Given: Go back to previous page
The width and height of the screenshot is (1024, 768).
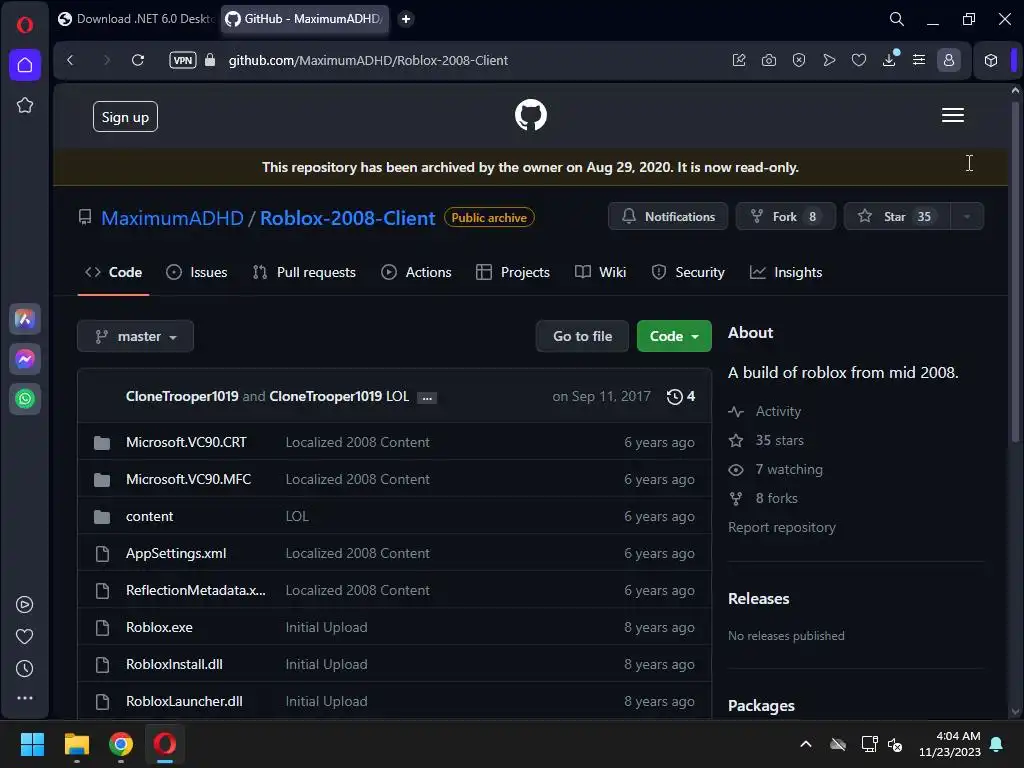Looking at the screenshot, I should click(x=71, y=60).
